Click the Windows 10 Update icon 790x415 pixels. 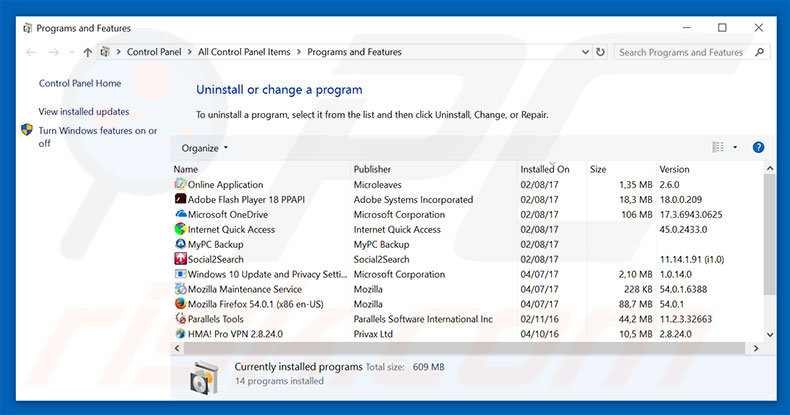click(180, 274)
